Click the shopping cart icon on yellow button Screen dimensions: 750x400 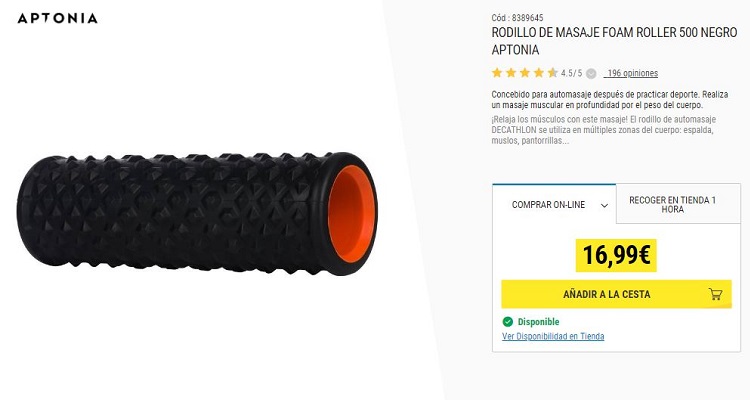tap(715, 294)
